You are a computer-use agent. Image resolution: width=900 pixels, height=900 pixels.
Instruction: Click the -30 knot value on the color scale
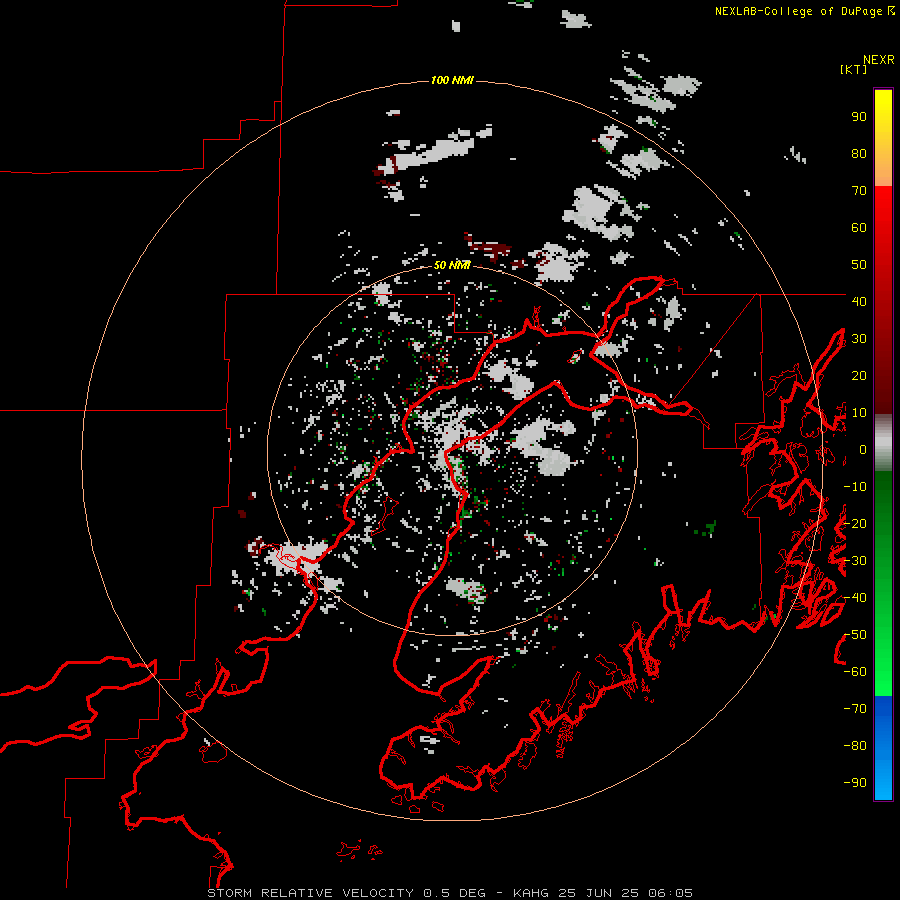tap(855, 561)
